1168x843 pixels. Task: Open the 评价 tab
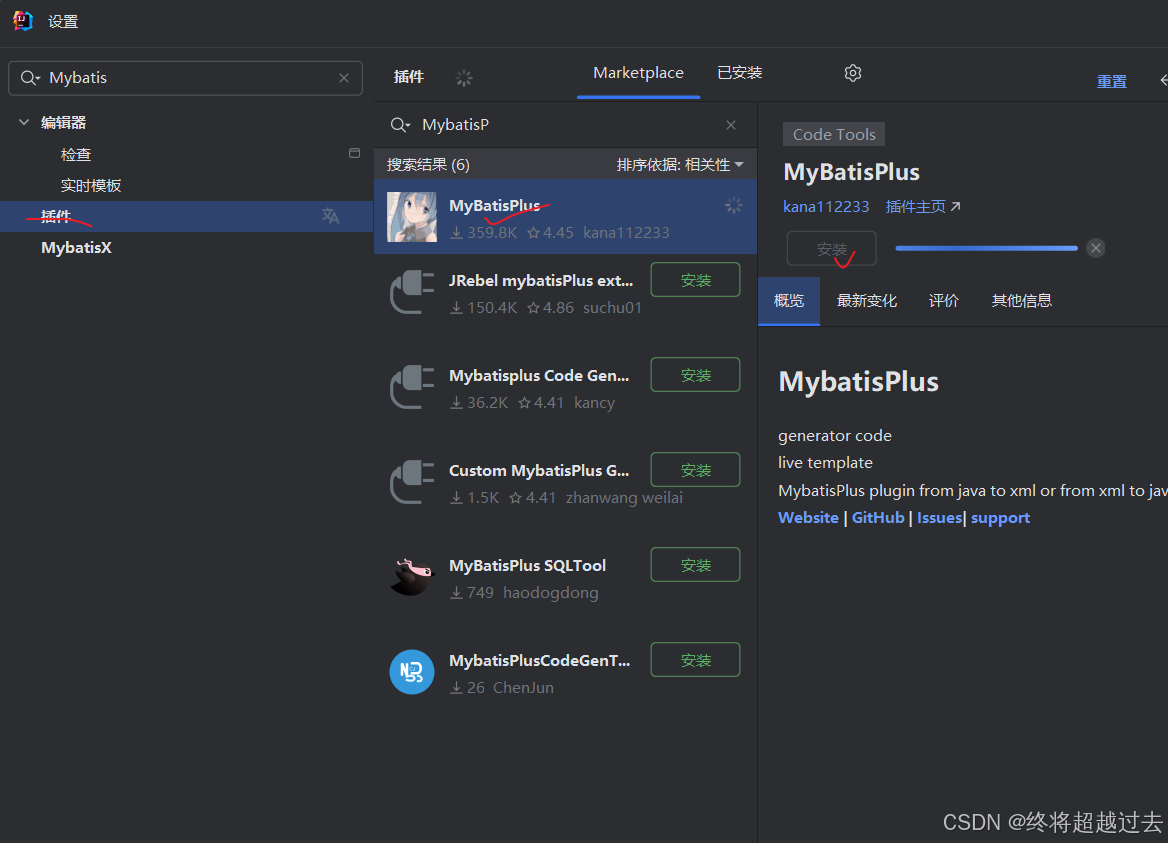[x=944, y=301]
